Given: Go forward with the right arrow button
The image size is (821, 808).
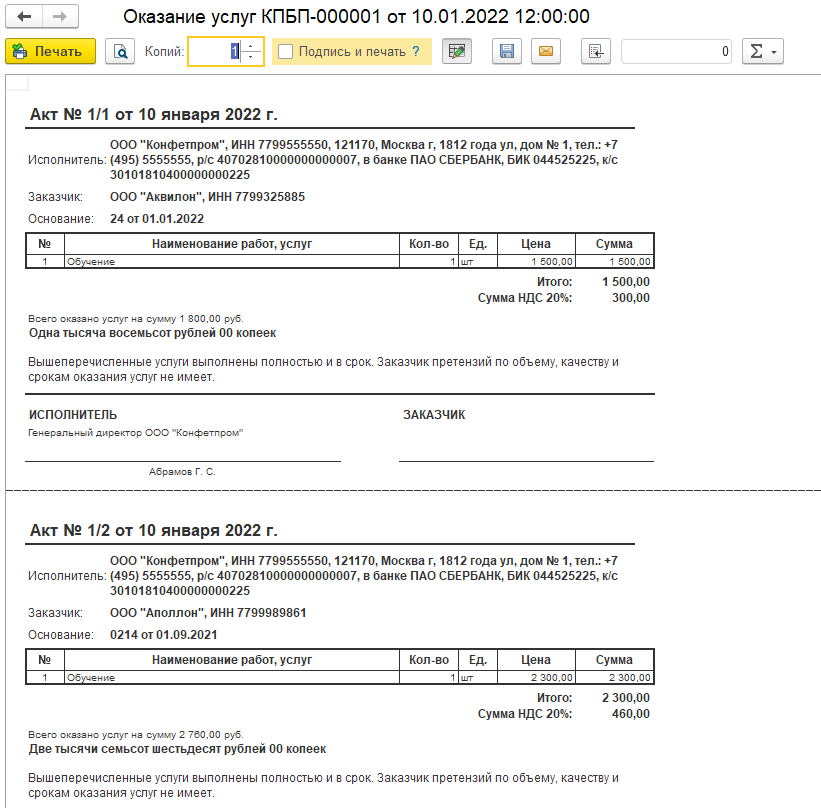Looking at the screenshot, I should coord(60,17).
